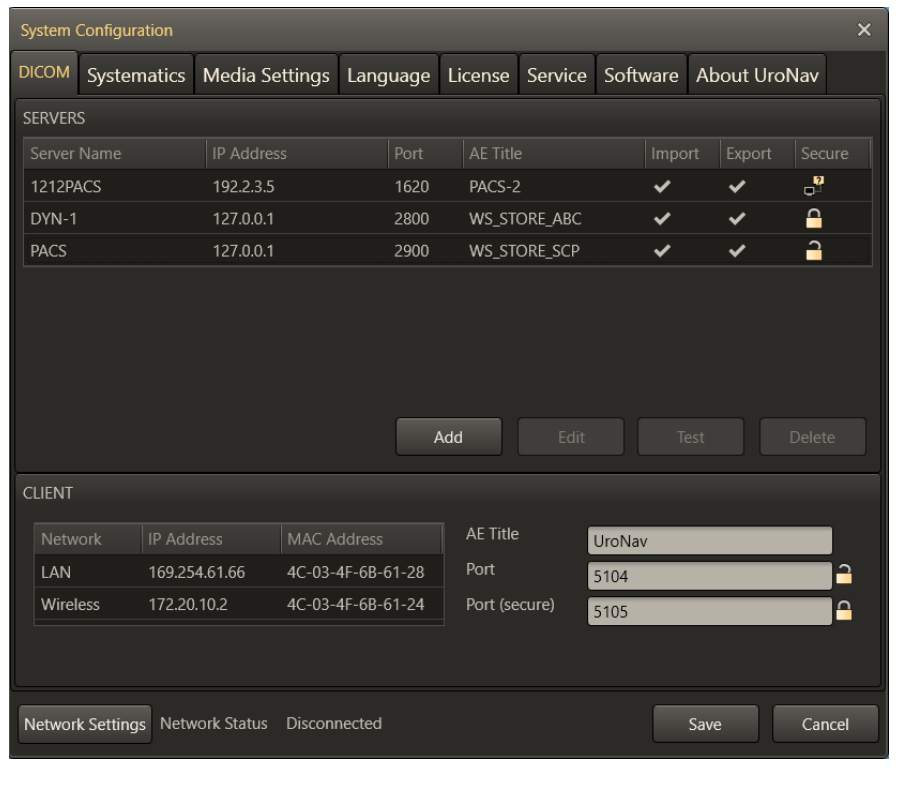Click the Disconnected network status text

click(x=334, y=723)
